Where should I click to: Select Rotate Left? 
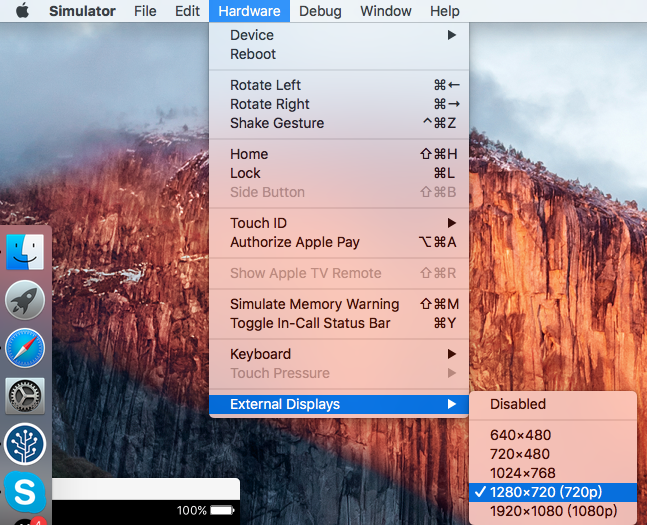coord(339,85)
